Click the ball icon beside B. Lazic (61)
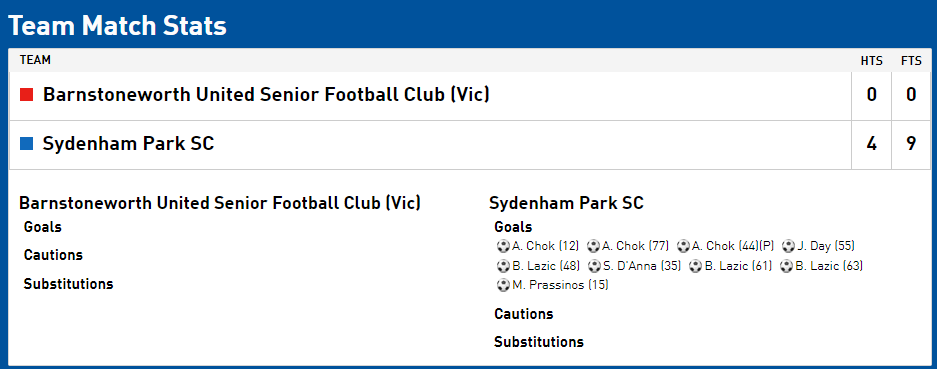The height and width of the screenshot is (369, 937). pyautogui.click(x=696, y=266)
